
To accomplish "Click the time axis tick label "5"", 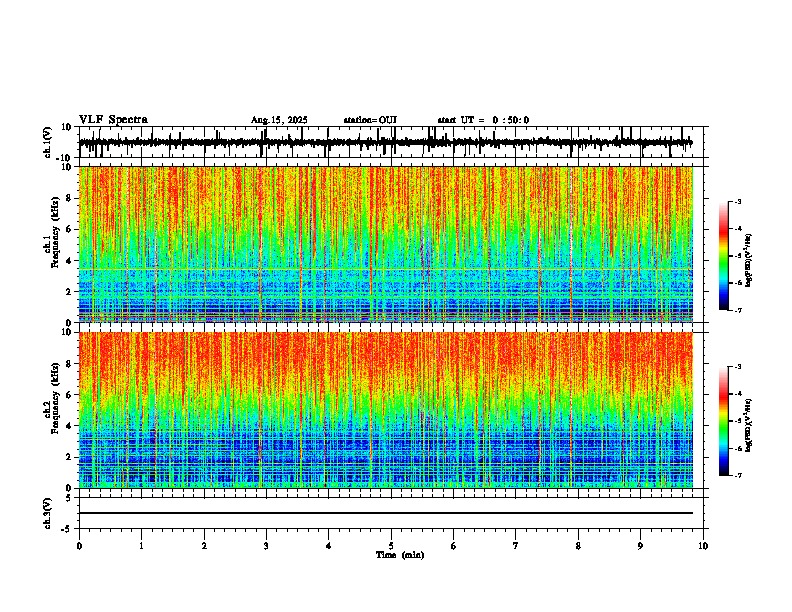I will (x=391, y=546).
